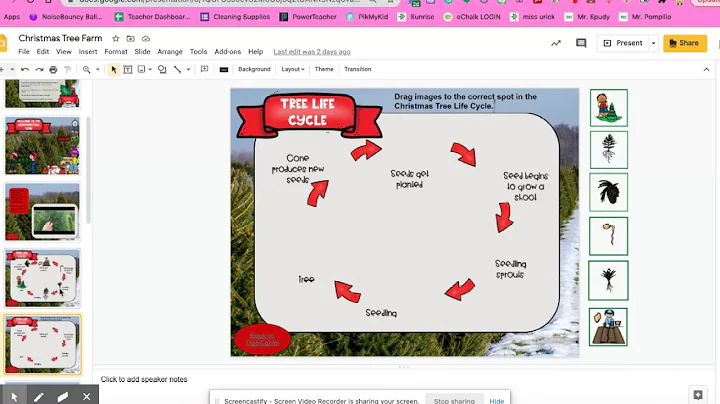Select the Screencastify pointer tool
Viewport: 720px width, 404px height.
coord(14,397)
